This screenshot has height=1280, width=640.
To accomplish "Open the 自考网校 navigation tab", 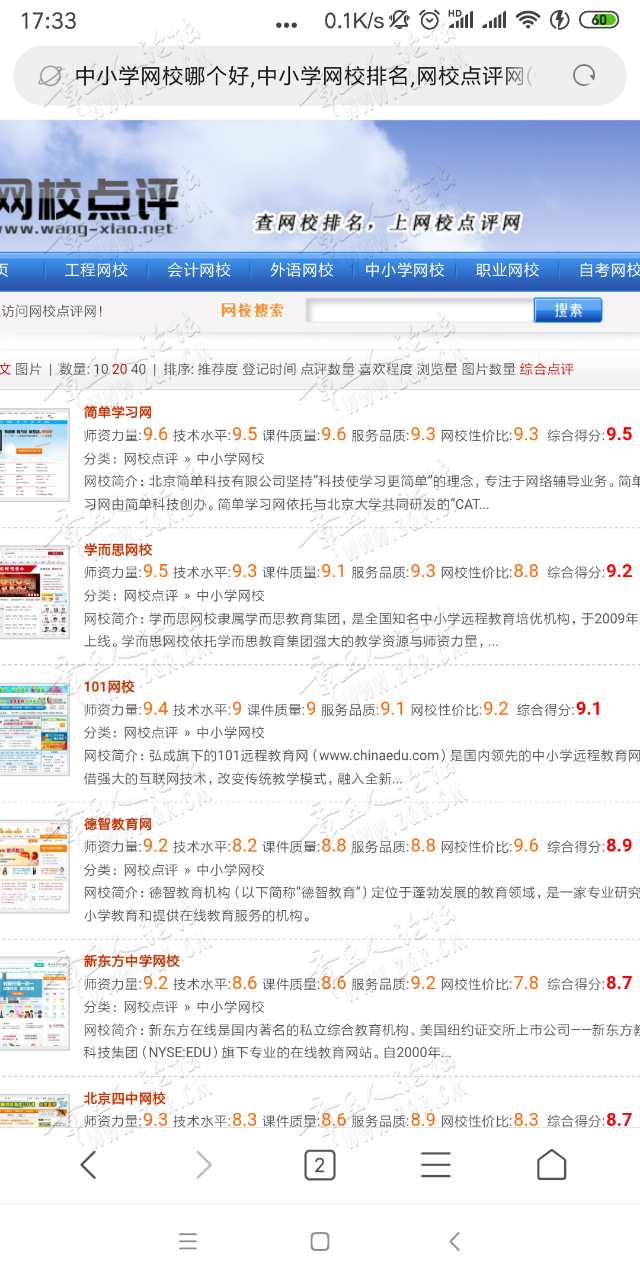I will 609,270.
